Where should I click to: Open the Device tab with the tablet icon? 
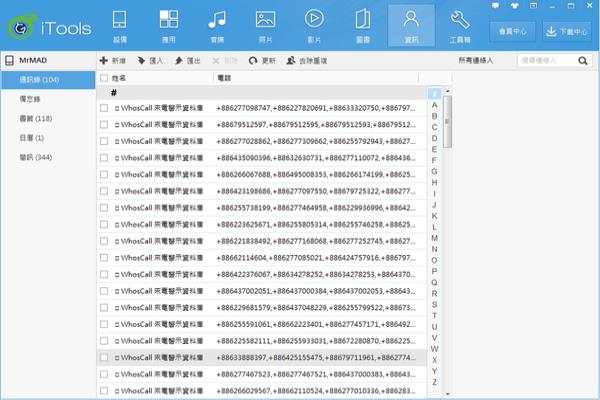click(120, 26)
